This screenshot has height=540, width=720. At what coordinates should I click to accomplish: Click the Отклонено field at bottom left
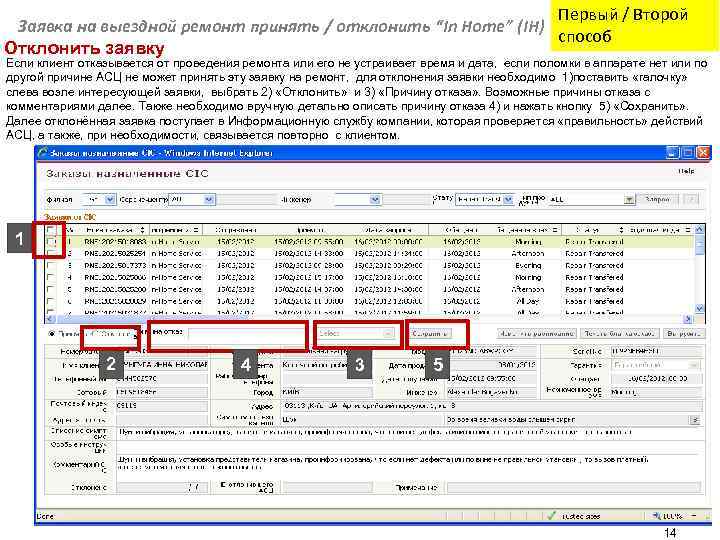click(162, 487)
